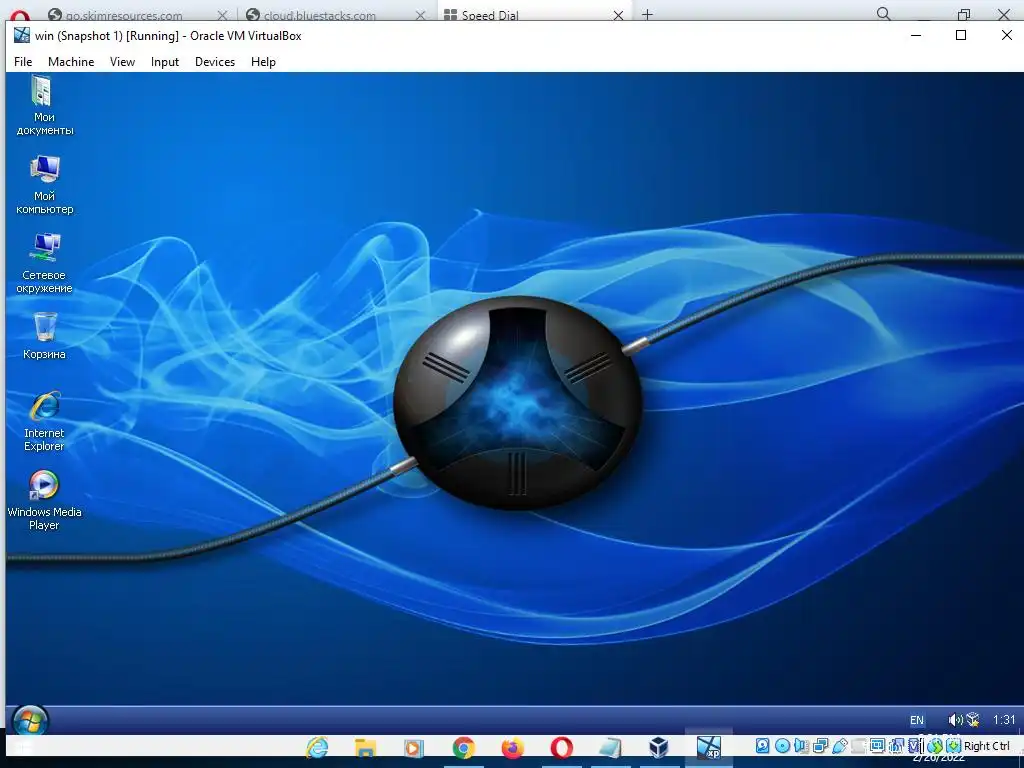Select the Windows Media Player desktop shortcut
Screen dimensions: 1024x768
coord(44,500)
